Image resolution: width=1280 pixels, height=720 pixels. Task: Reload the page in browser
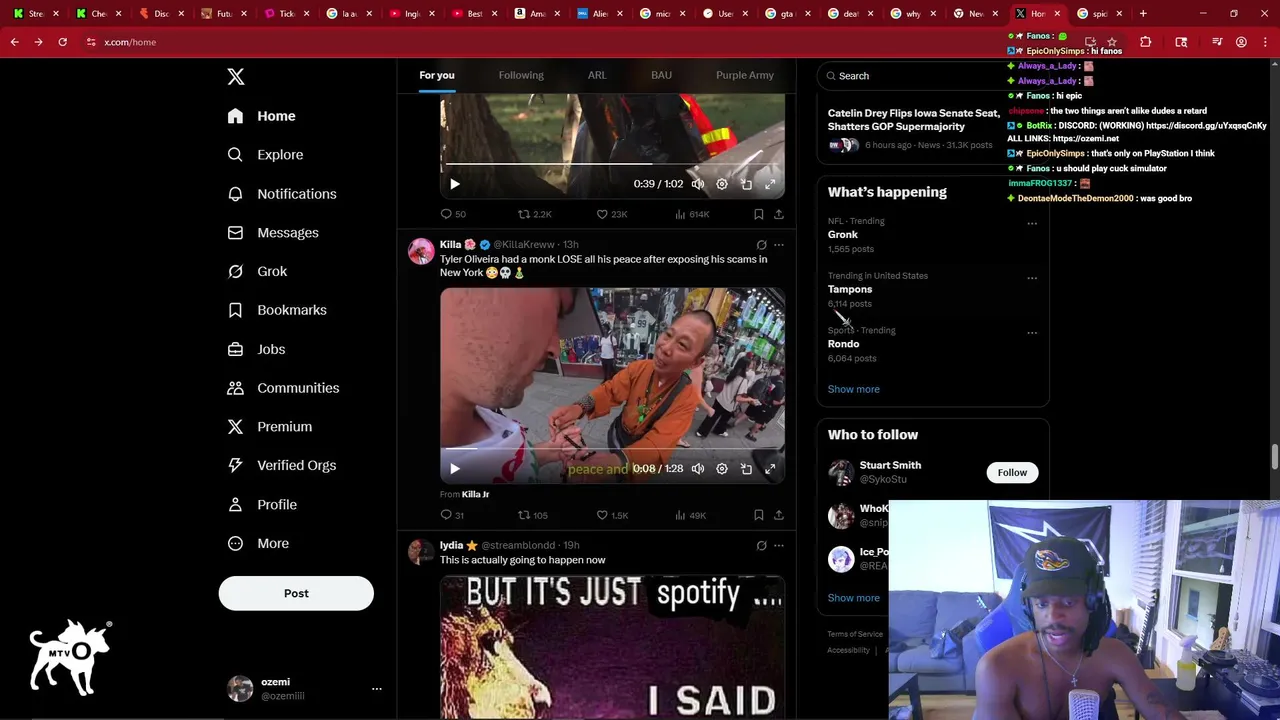(x=62, y=42)
